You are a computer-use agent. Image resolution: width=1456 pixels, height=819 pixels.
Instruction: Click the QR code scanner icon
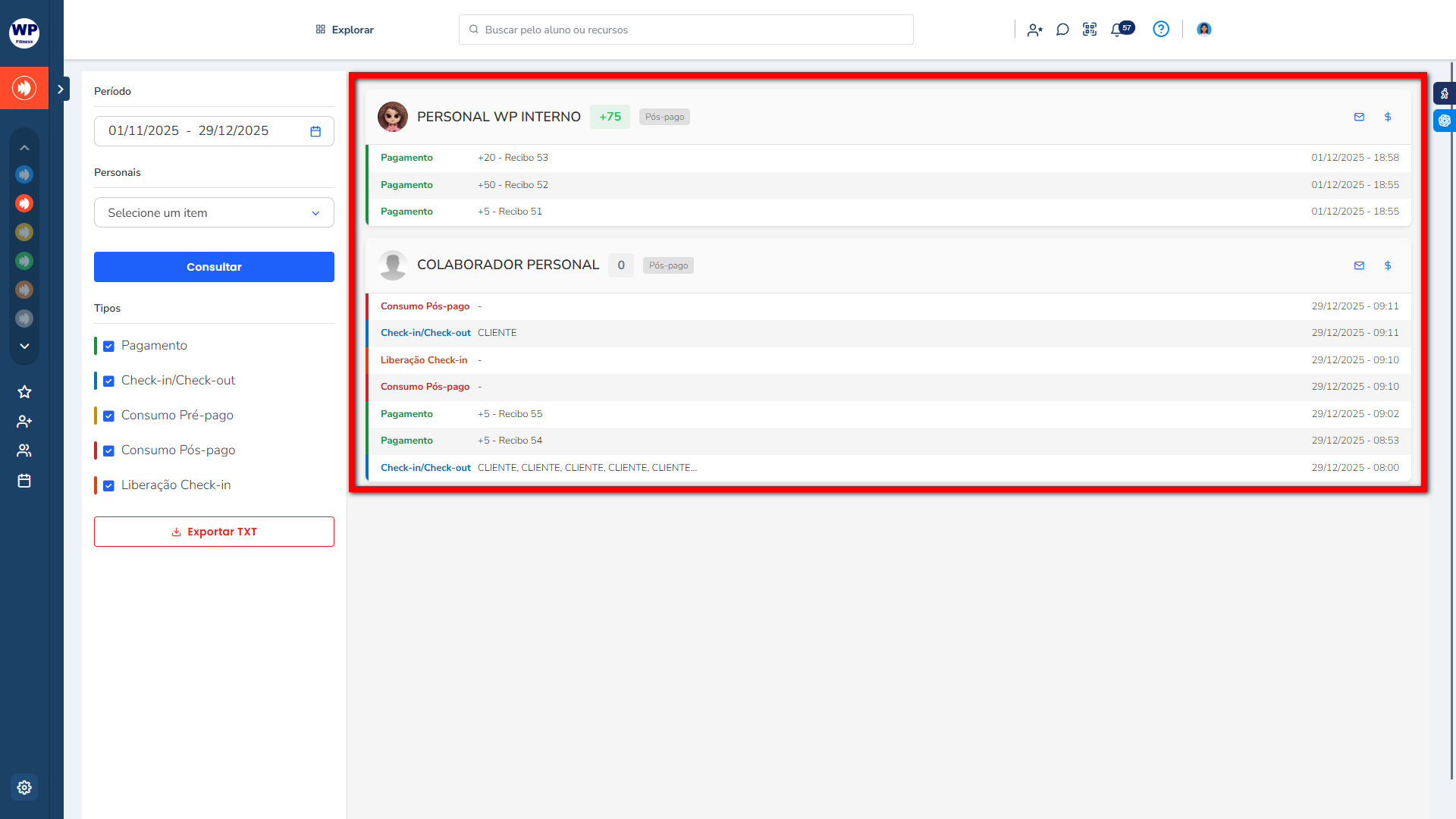point(1090,30)
